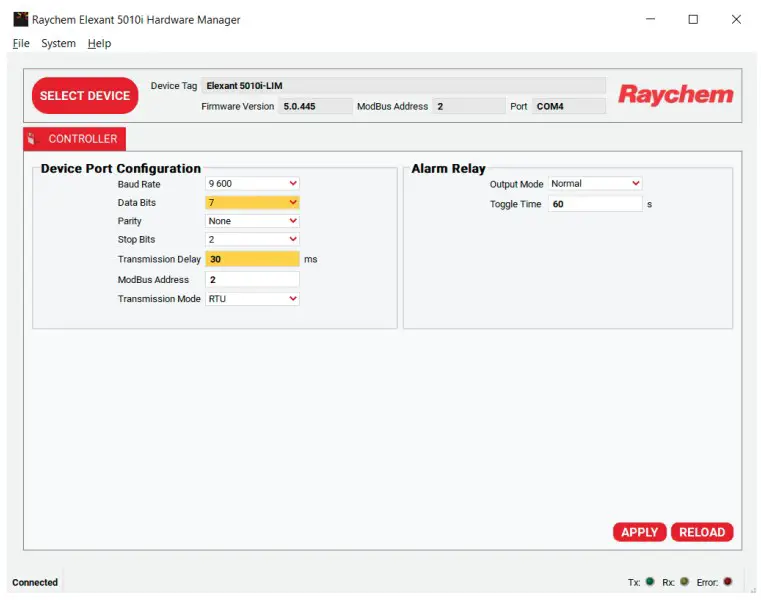
Task: Expand the Output Mode dropdown
Action: 595,184
